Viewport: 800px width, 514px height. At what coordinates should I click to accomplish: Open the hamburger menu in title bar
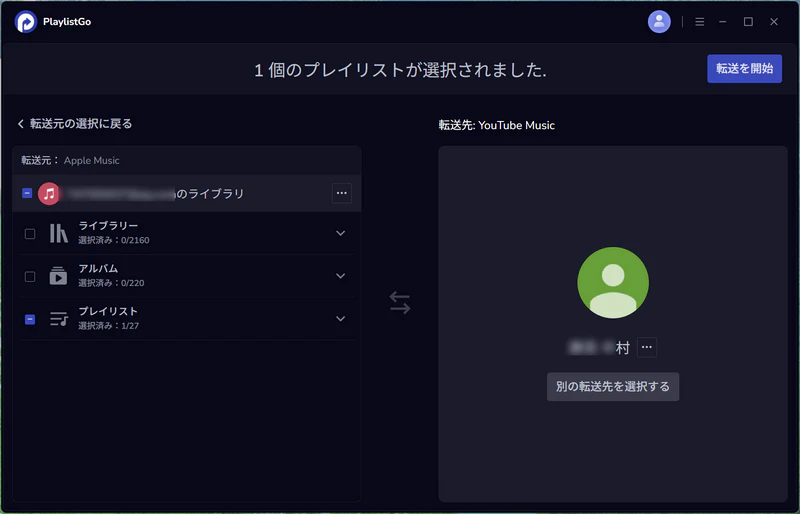coord(699,22)
